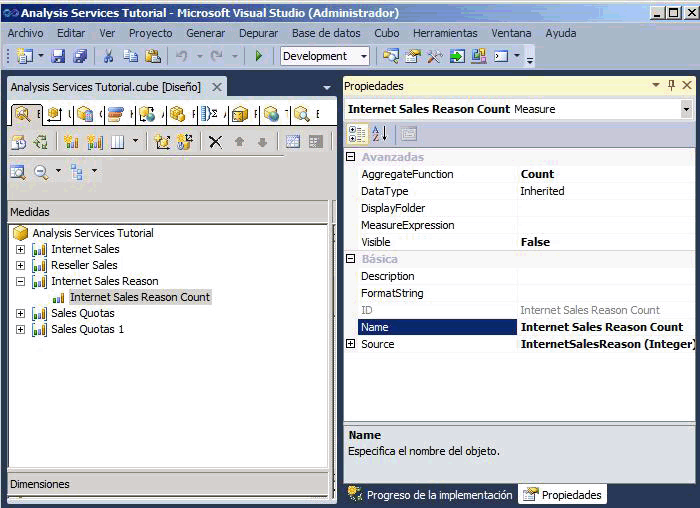Open Solution Explorer from the main toolbar
The height and width of the screenshot is (508, 700).
coord(391,56)
